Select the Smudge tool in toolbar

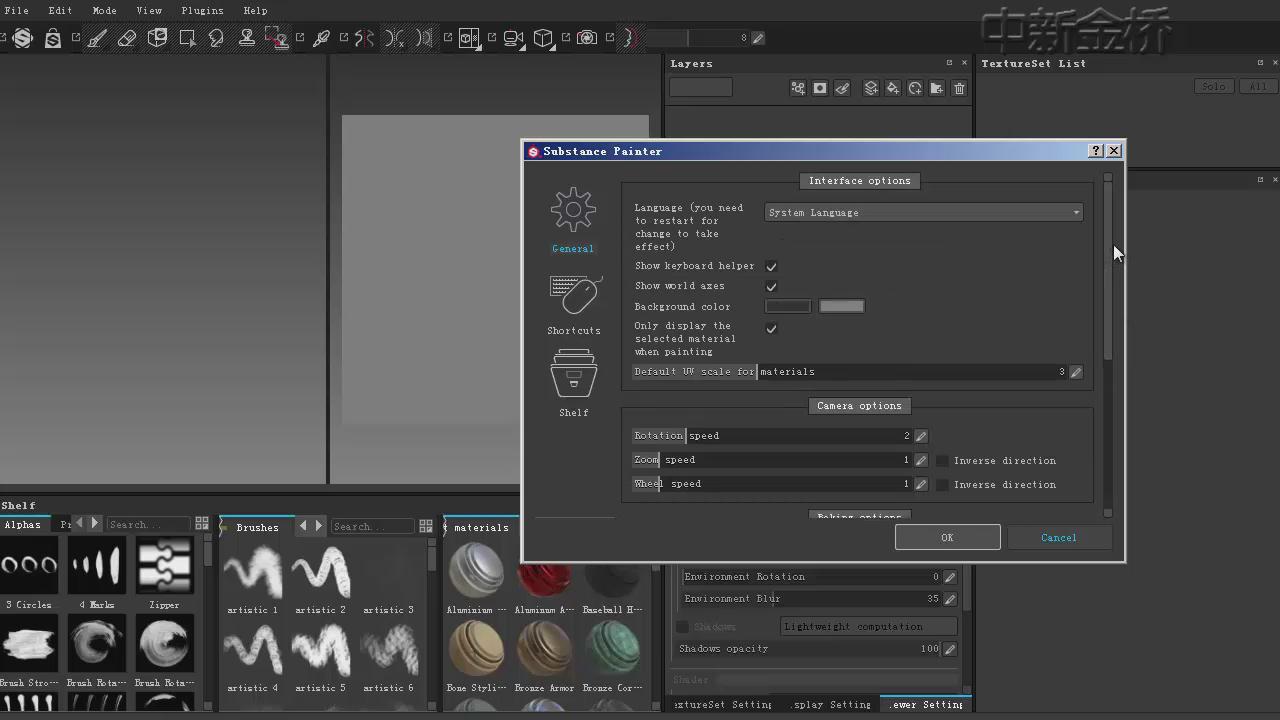click(x=216, y=38)
